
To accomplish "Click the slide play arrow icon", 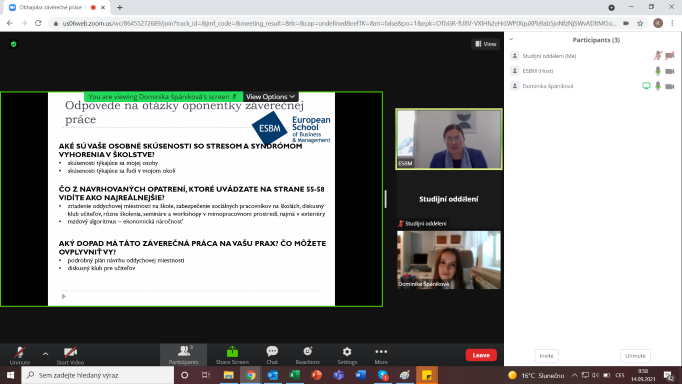I will (64, 297).
